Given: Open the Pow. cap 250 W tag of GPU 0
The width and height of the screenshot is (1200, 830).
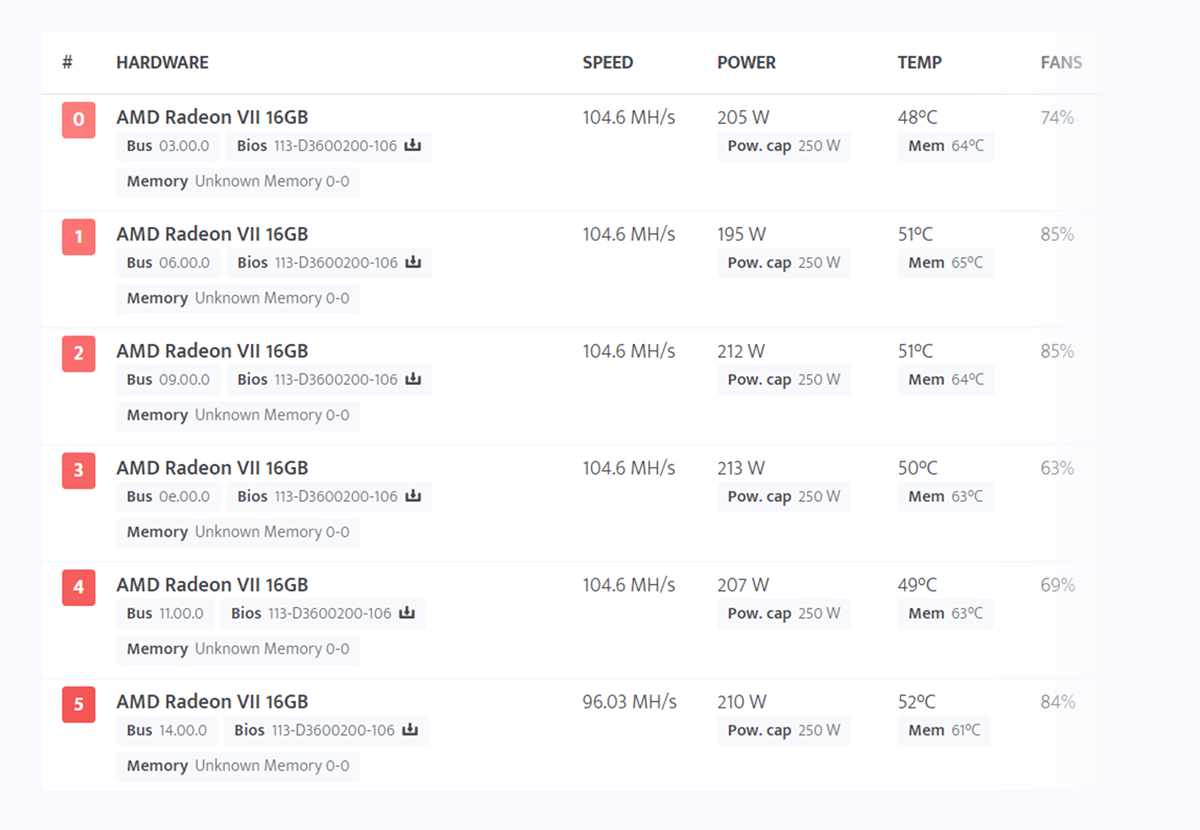Looking at the screenshot, I should click(x=784, y=146).
